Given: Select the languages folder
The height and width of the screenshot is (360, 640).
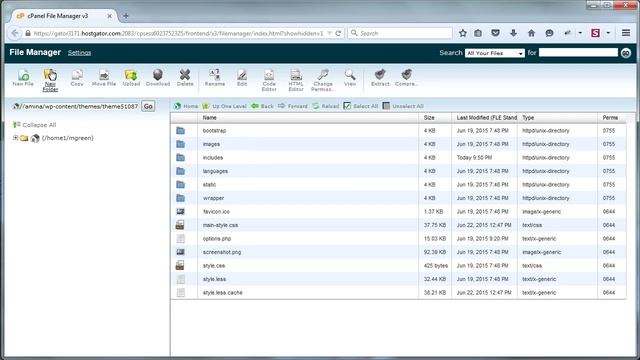Looking at the screenshot, I should coord(398,171).
